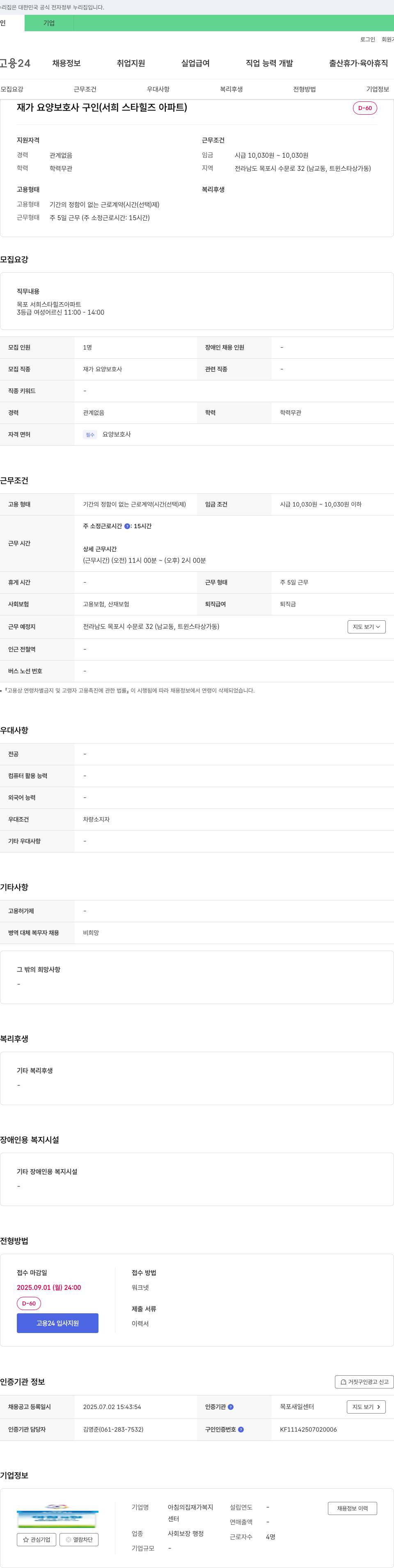Click the 이력서 제출 서류 value

140,1323
